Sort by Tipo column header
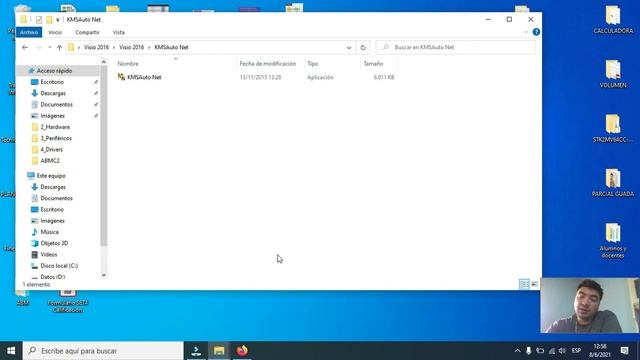 click(x=313, y=64)
